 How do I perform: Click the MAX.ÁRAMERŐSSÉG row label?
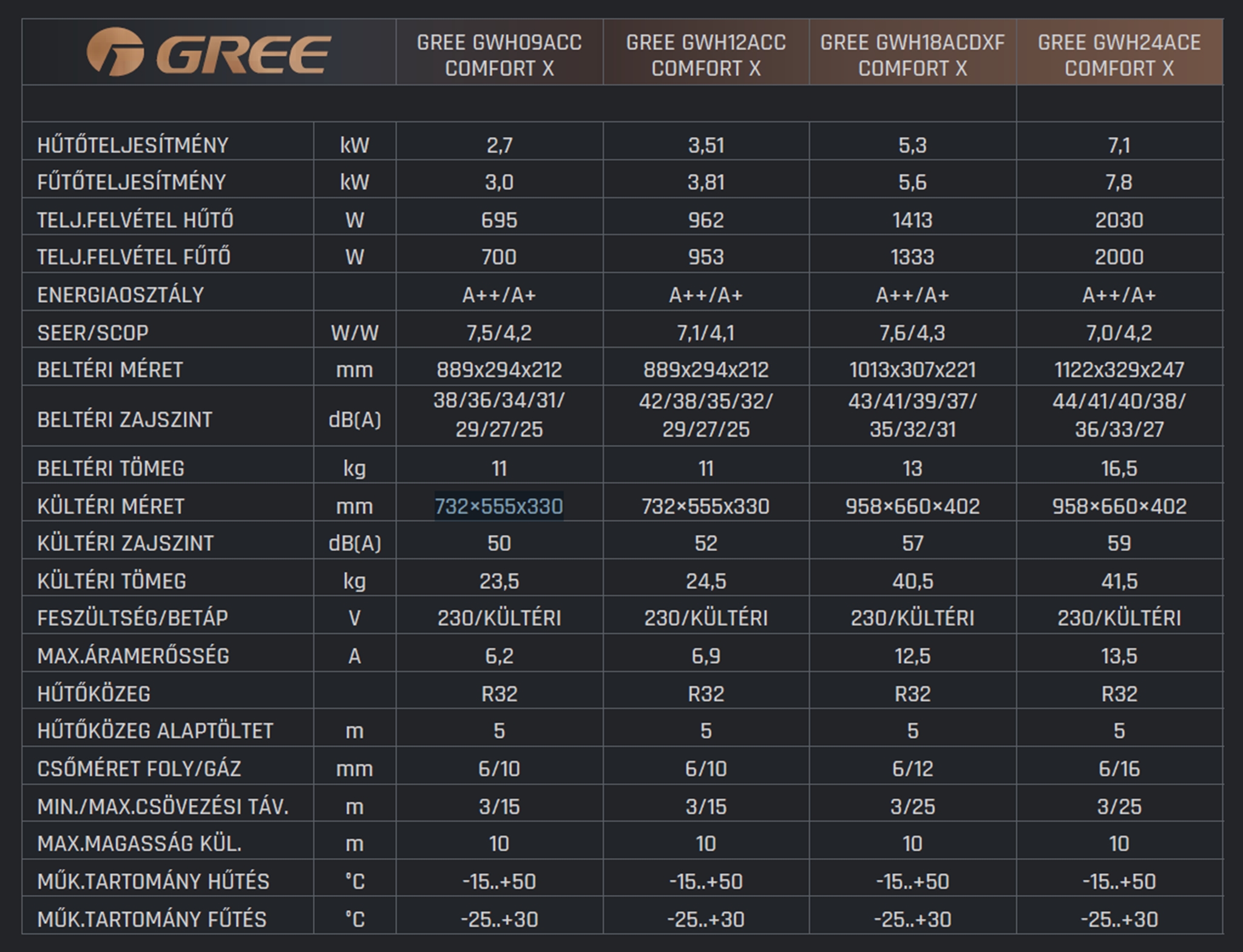click(x=134, y=656)
